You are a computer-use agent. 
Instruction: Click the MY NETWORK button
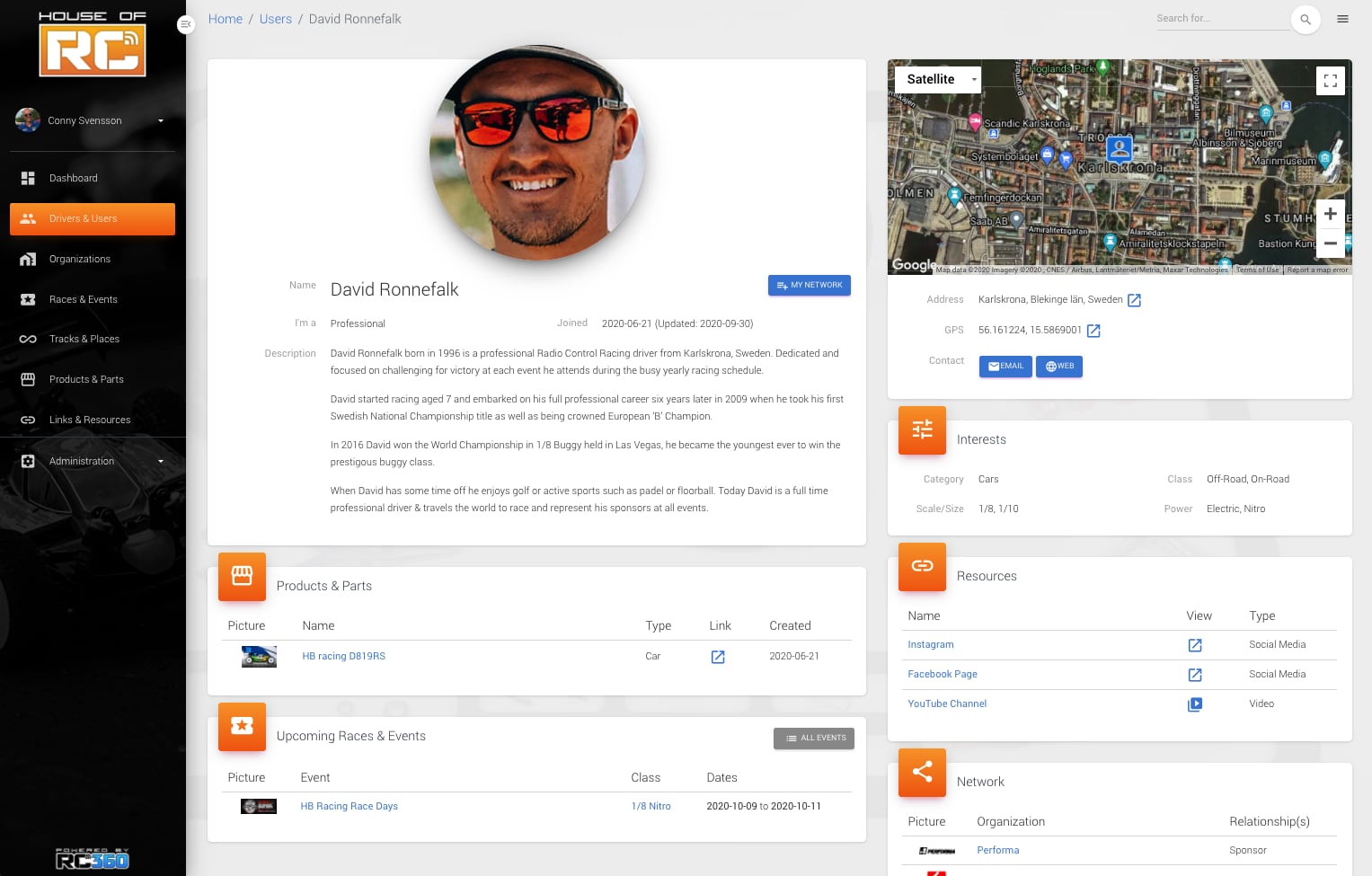tap(809, 285)
